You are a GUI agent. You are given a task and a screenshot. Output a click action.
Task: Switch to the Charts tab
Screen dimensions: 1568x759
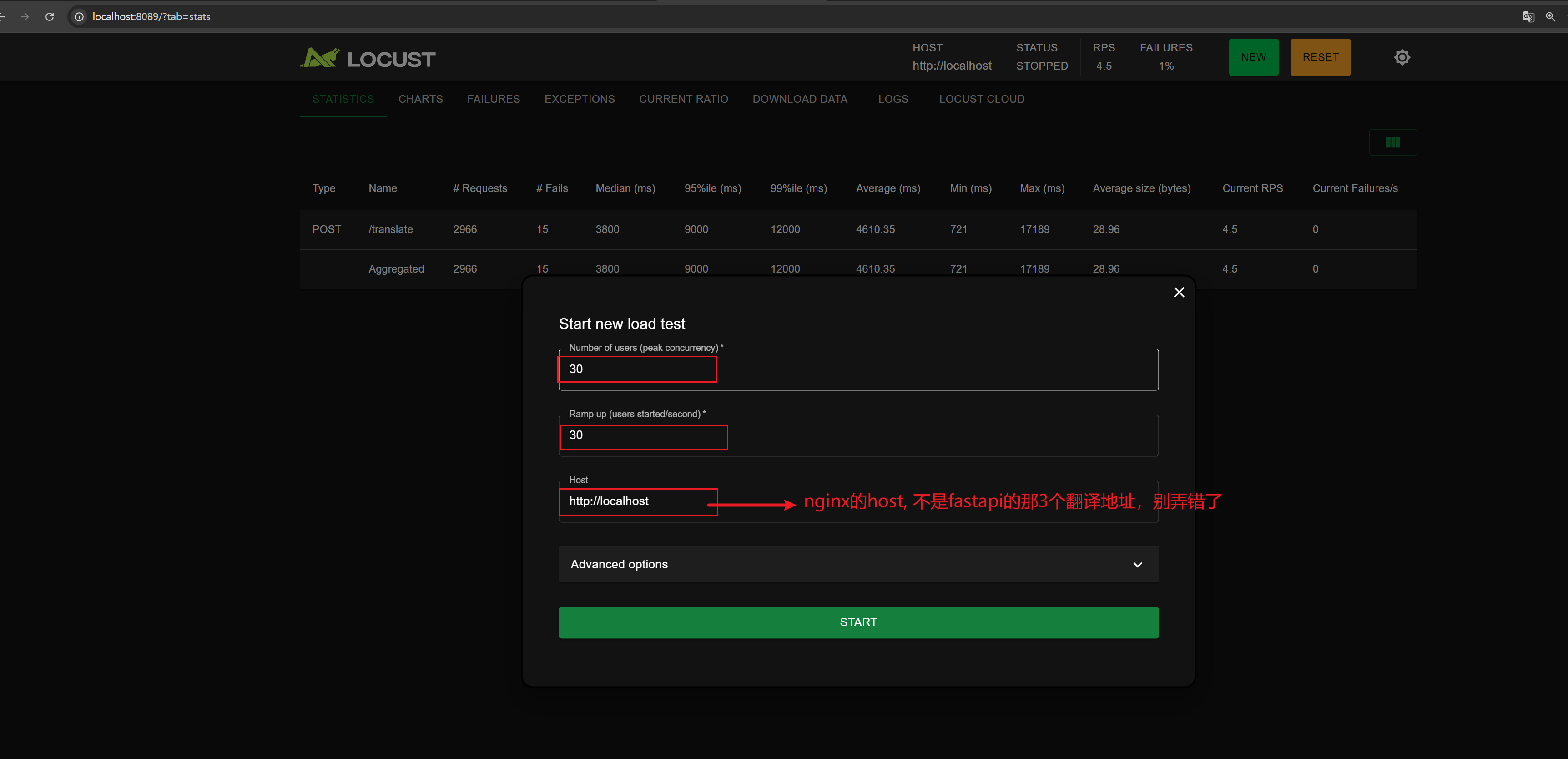pyautogui.click(x=420, y=99)
